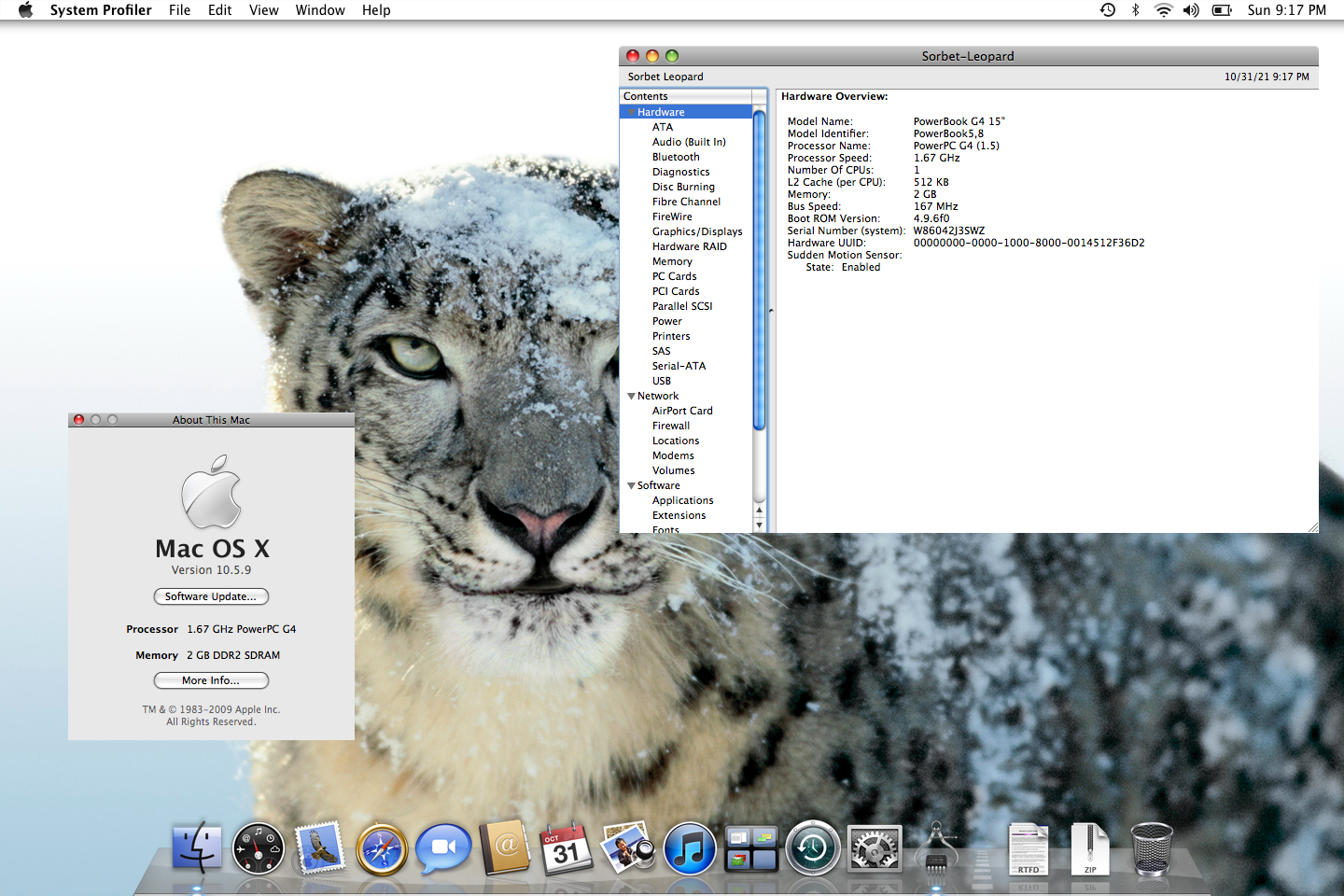The width and height of the screenshot is (1344, 896).
Task: Click the Bluetooth menu bar icon
Action: click(x=1136, y=10)
